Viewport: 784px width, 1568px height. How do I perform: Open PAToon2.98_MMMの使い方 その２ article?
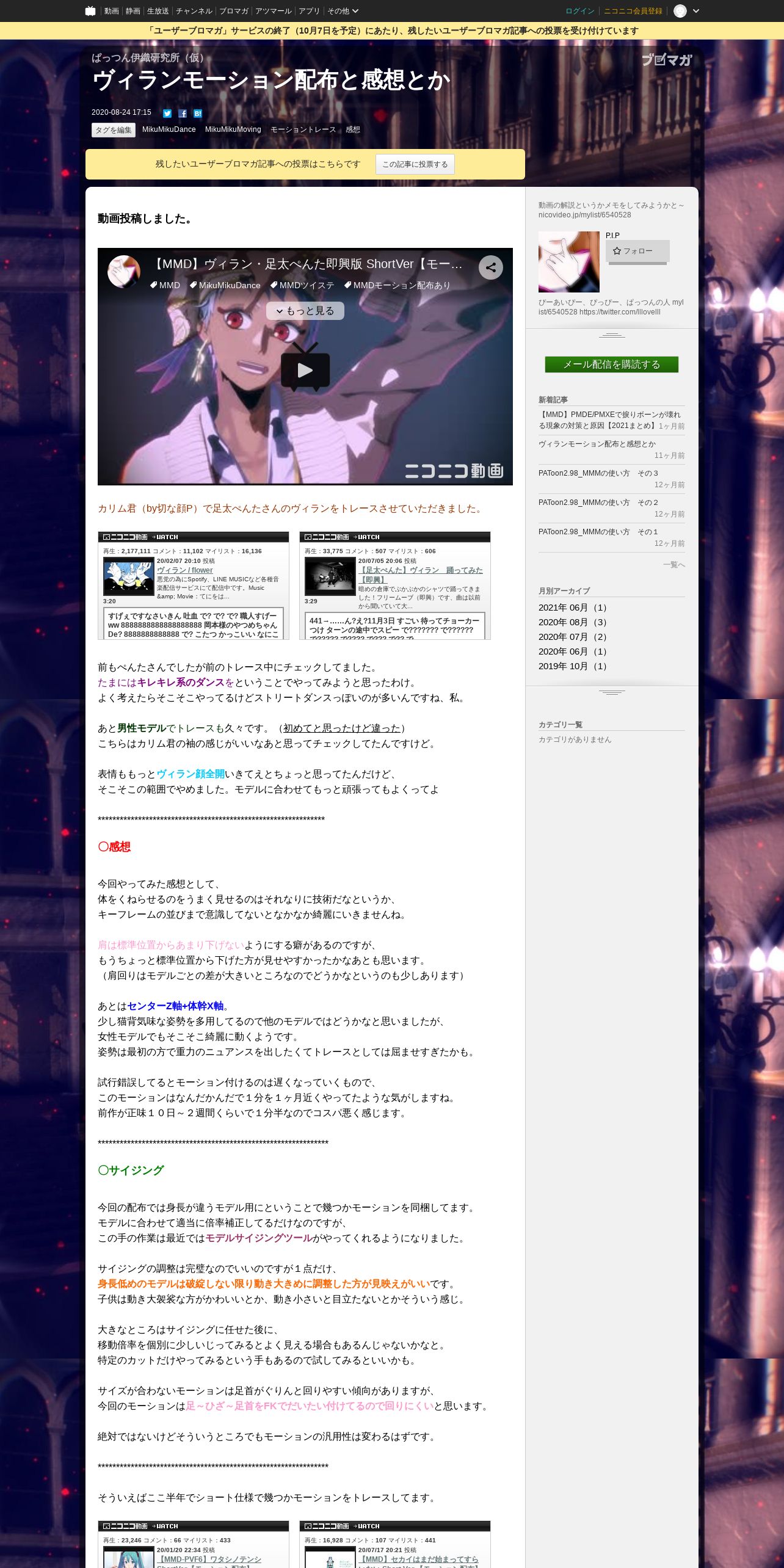(598, 503)
